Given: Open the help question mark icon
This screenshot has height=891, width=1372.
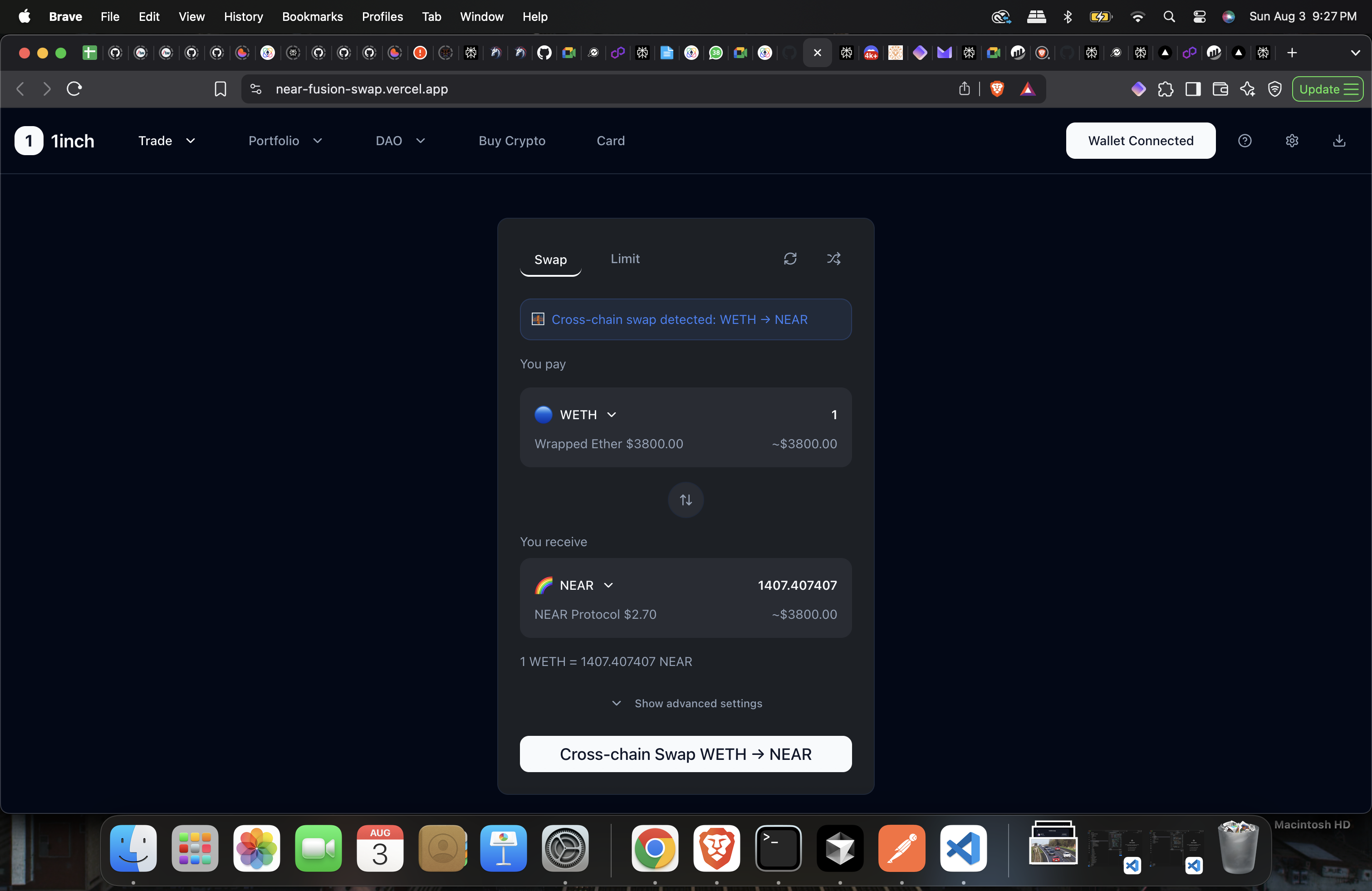Looking at the screenshot, I should click(x=1245, y=141).
